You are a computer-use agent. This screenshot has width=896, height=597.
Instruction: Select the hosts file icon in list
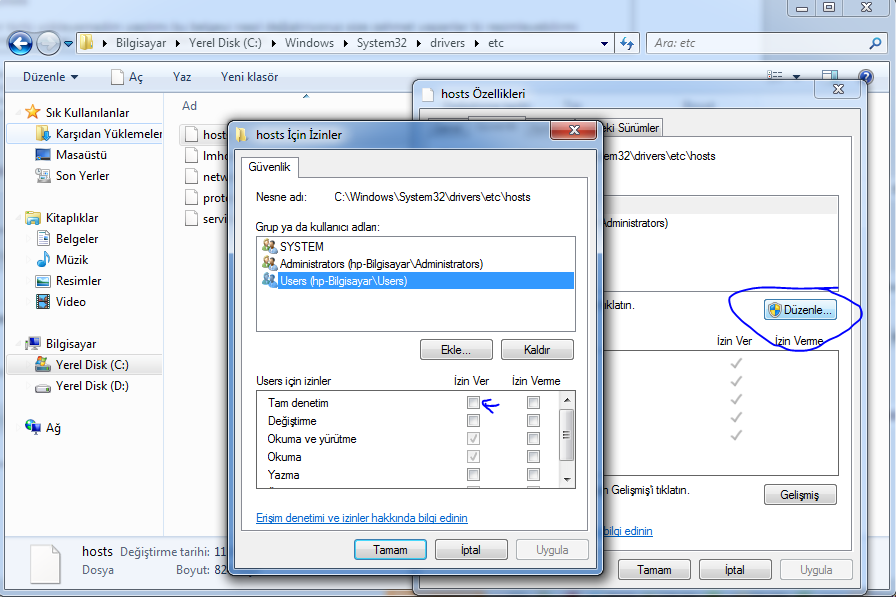[x=192, y=134]
